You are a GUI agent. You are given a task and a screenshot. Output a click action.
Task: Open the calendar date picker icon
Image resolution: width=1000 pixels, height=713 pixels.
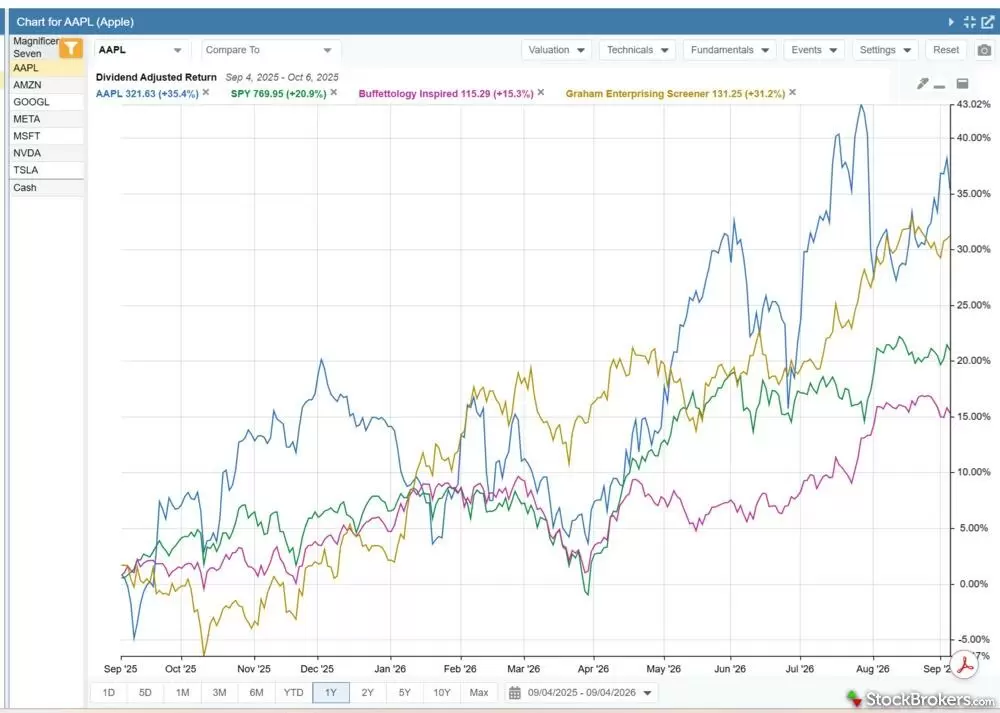515,693
